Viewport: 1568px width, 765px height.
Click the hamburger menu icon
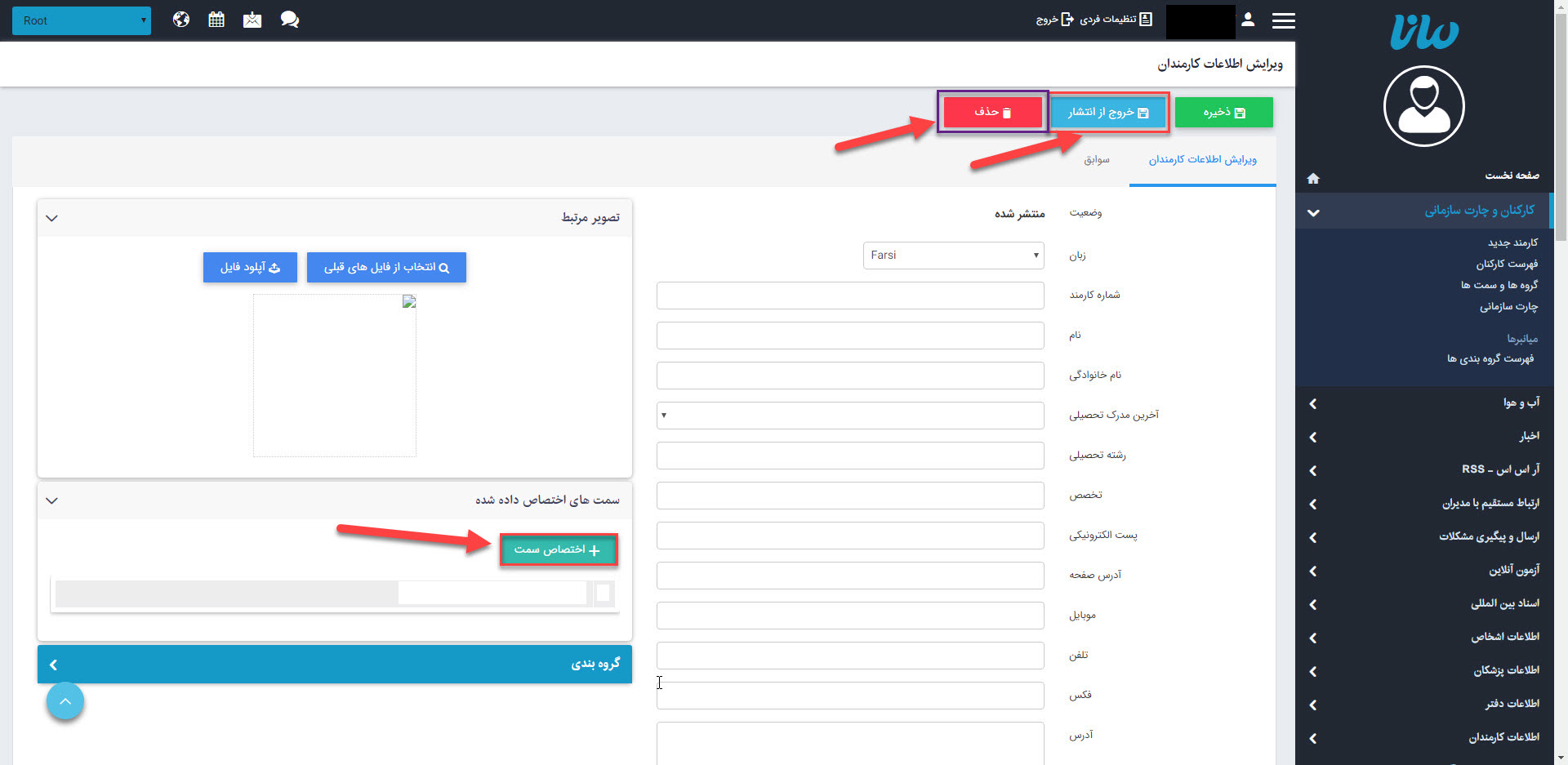click(1284, 20)
